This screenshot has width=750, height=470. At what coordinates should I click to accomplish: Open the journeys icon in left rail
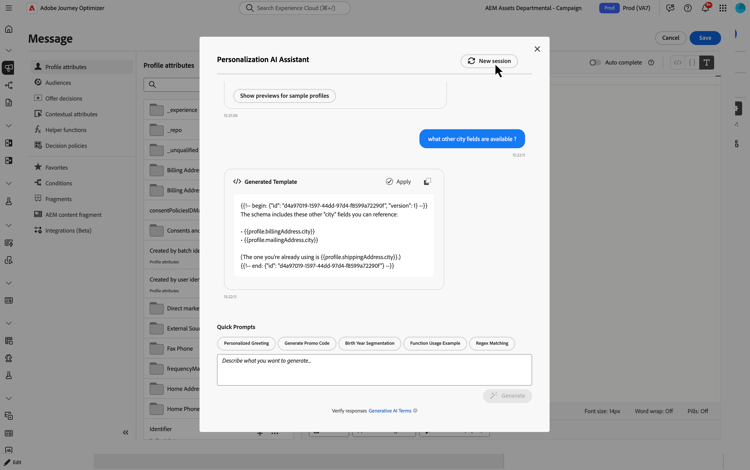click(9, 86)
